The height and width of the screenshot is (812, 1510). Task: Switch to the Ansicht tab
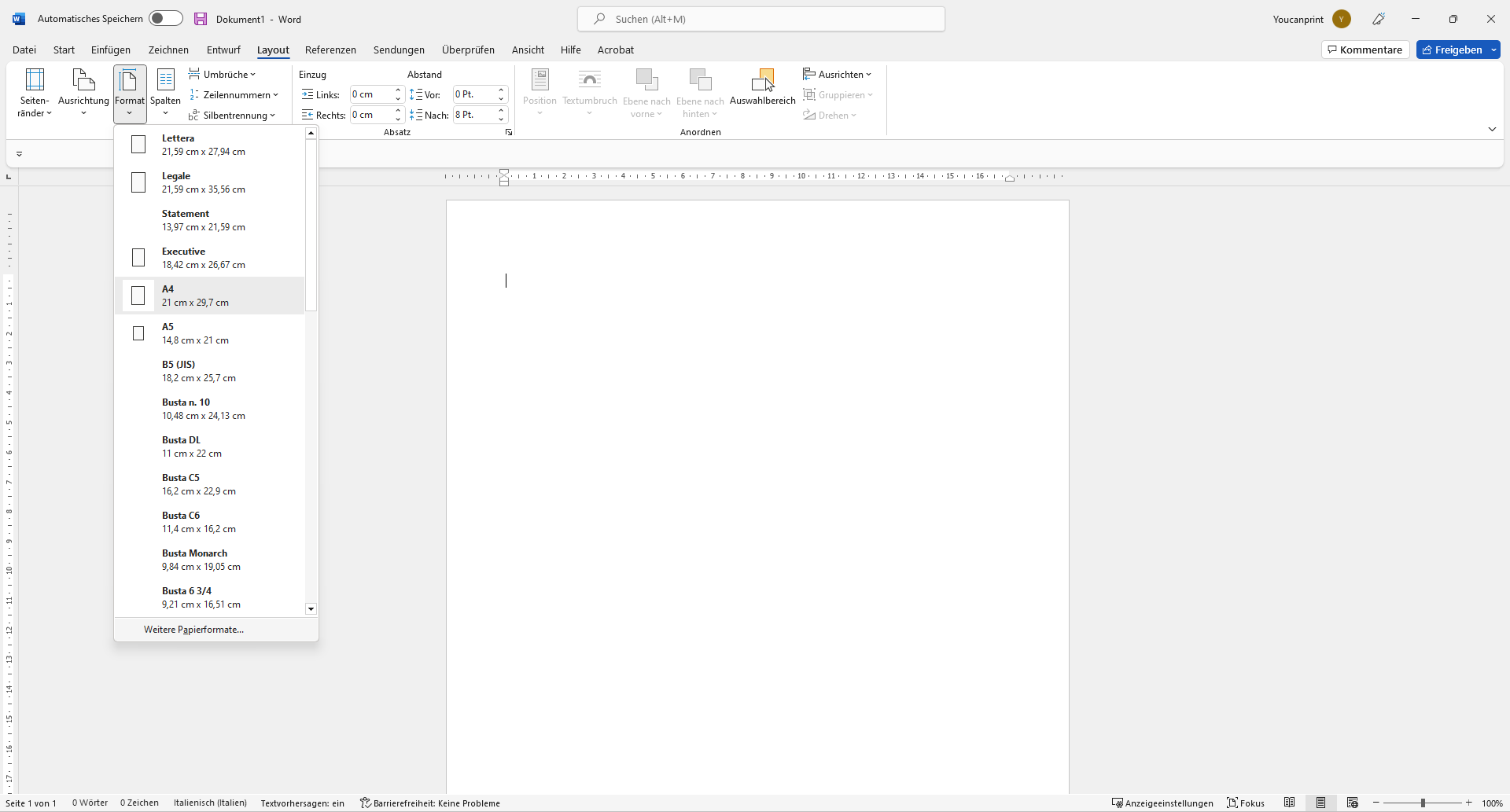(x=528, y=50)
